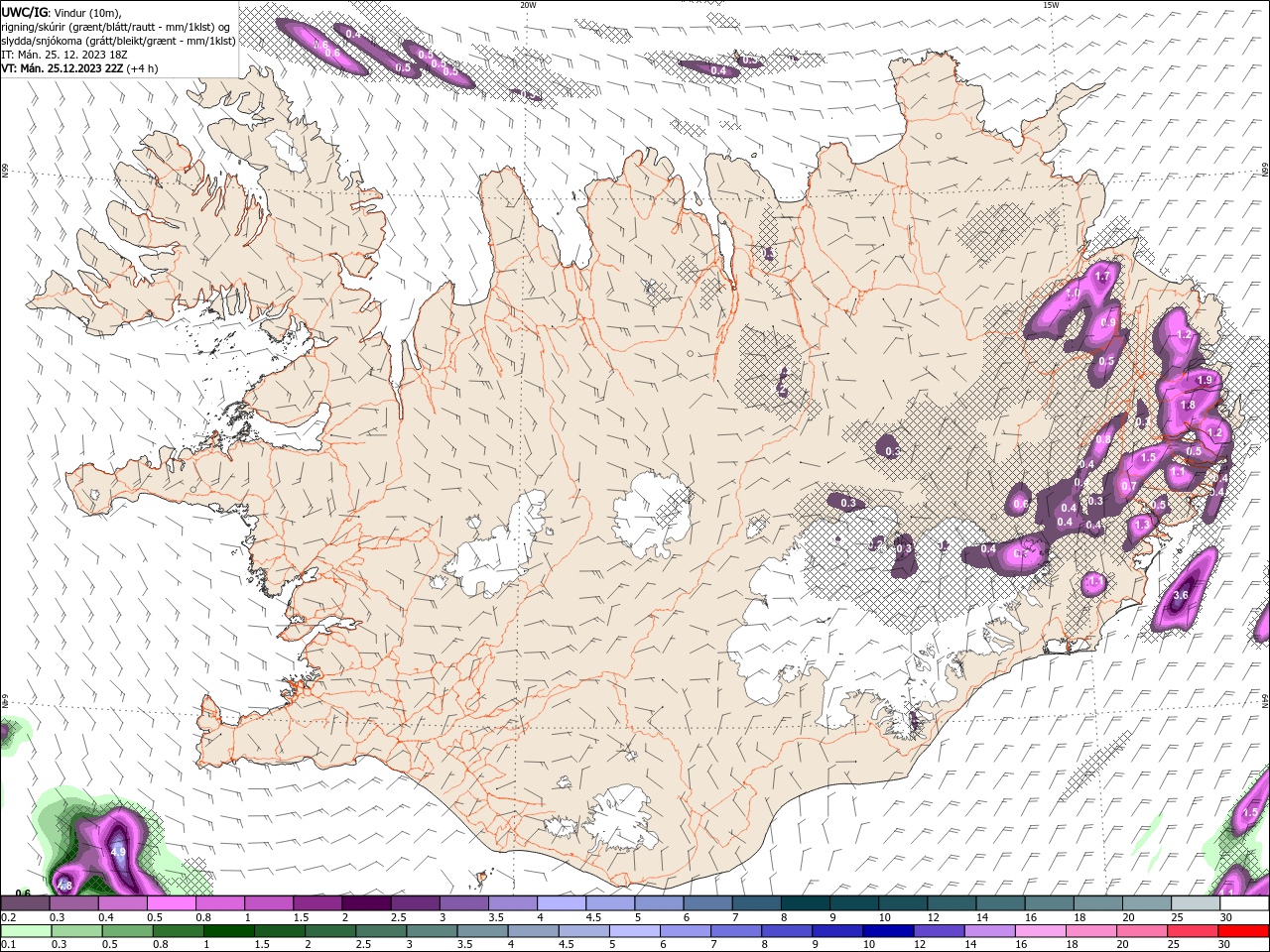Click the 0.2 label on the snow scale

click(8, 917)
